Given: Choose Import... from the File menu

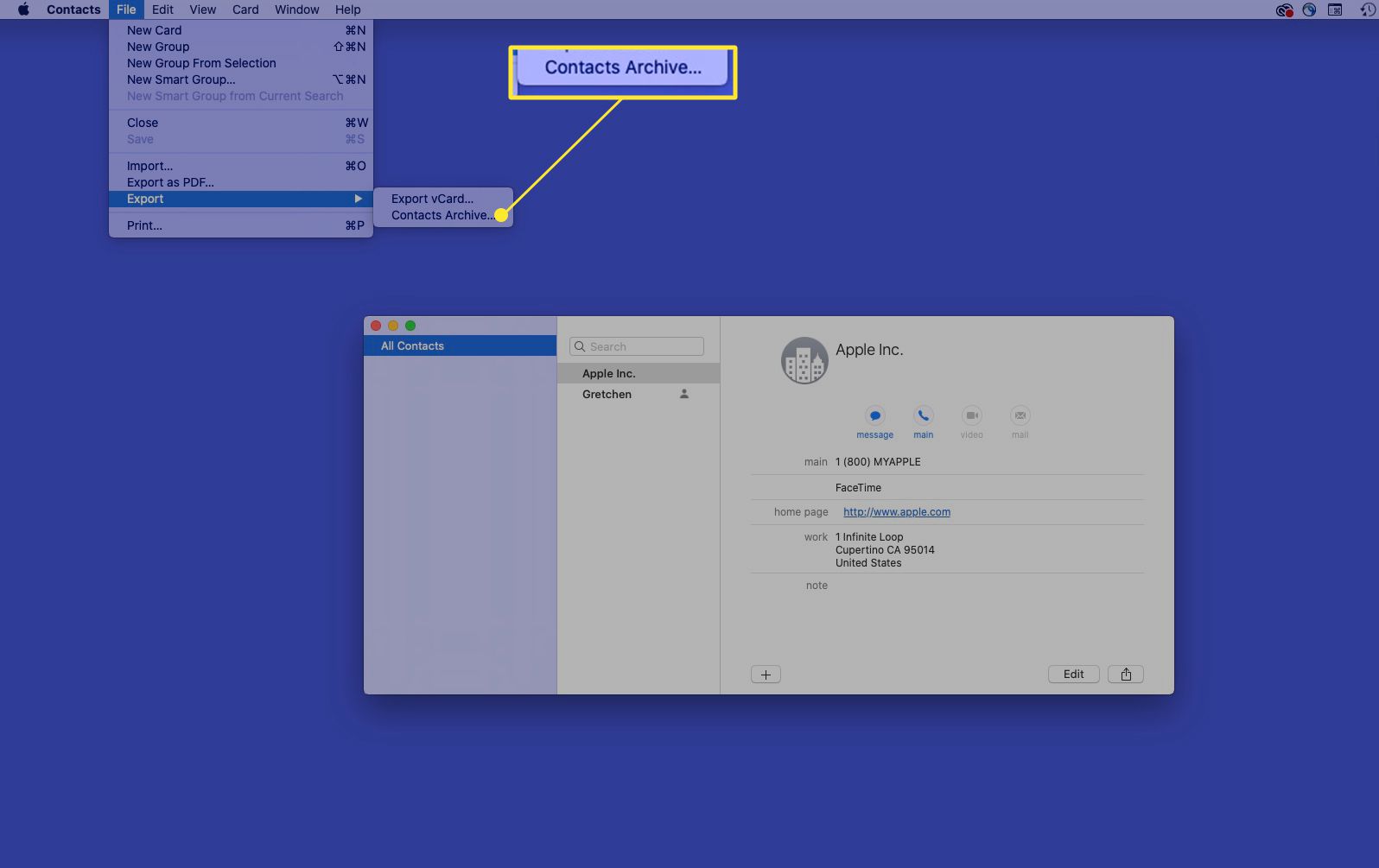Looking at the screenshot, I should click(241, 166).
